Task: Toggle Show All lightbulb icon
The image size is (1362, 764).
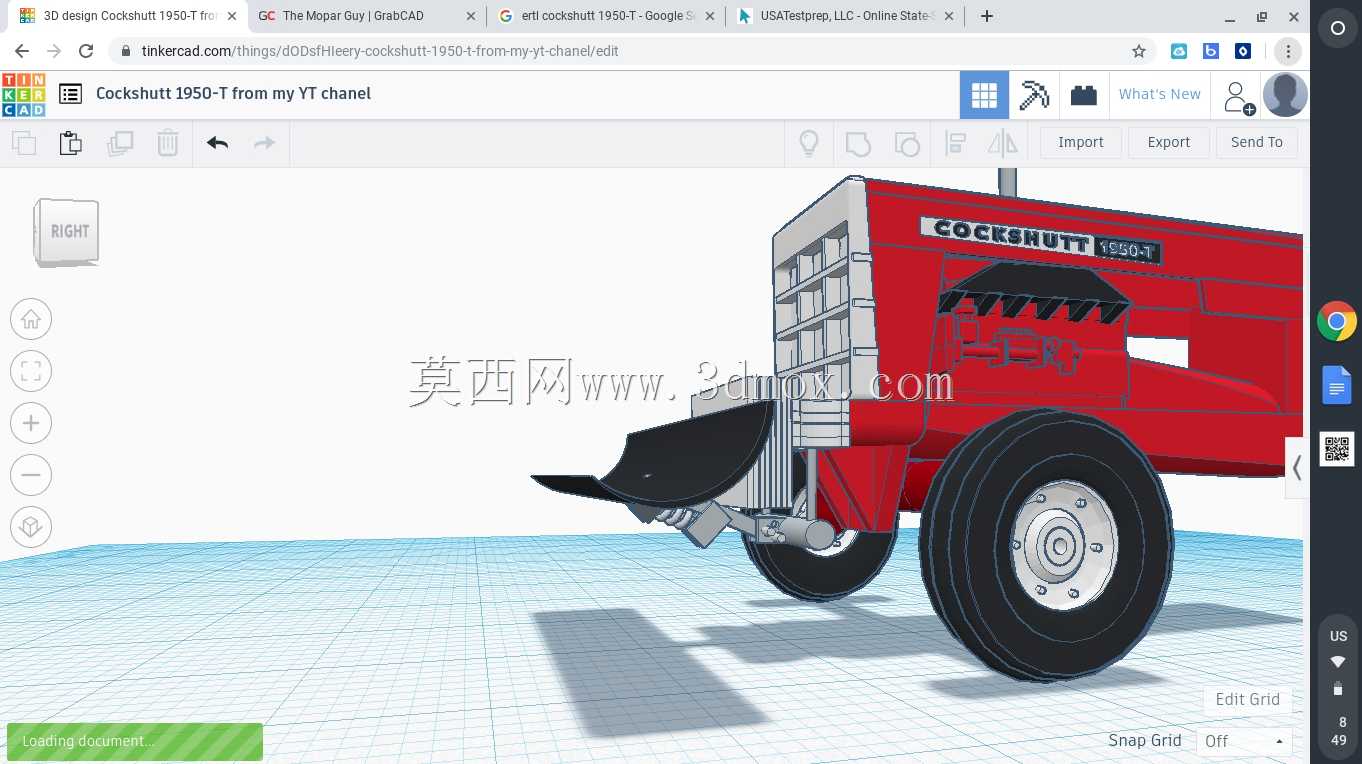Action: [x=809, y=143]
